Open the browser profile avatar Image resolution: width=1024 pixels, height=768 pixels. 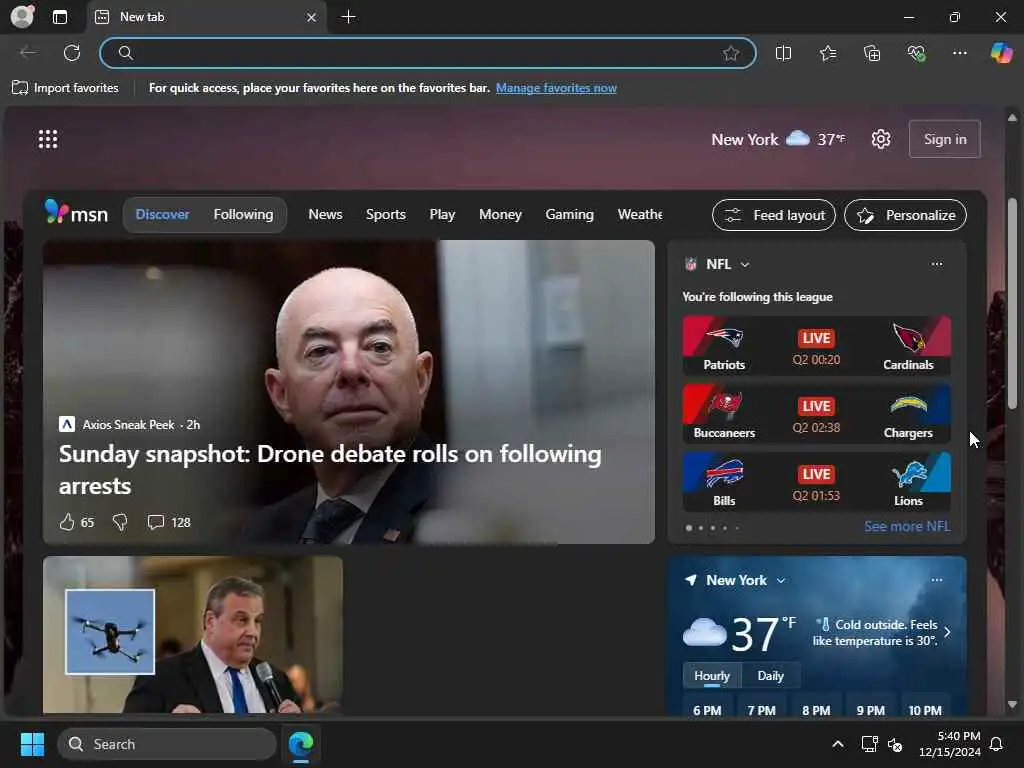click(x=23, y=16)
